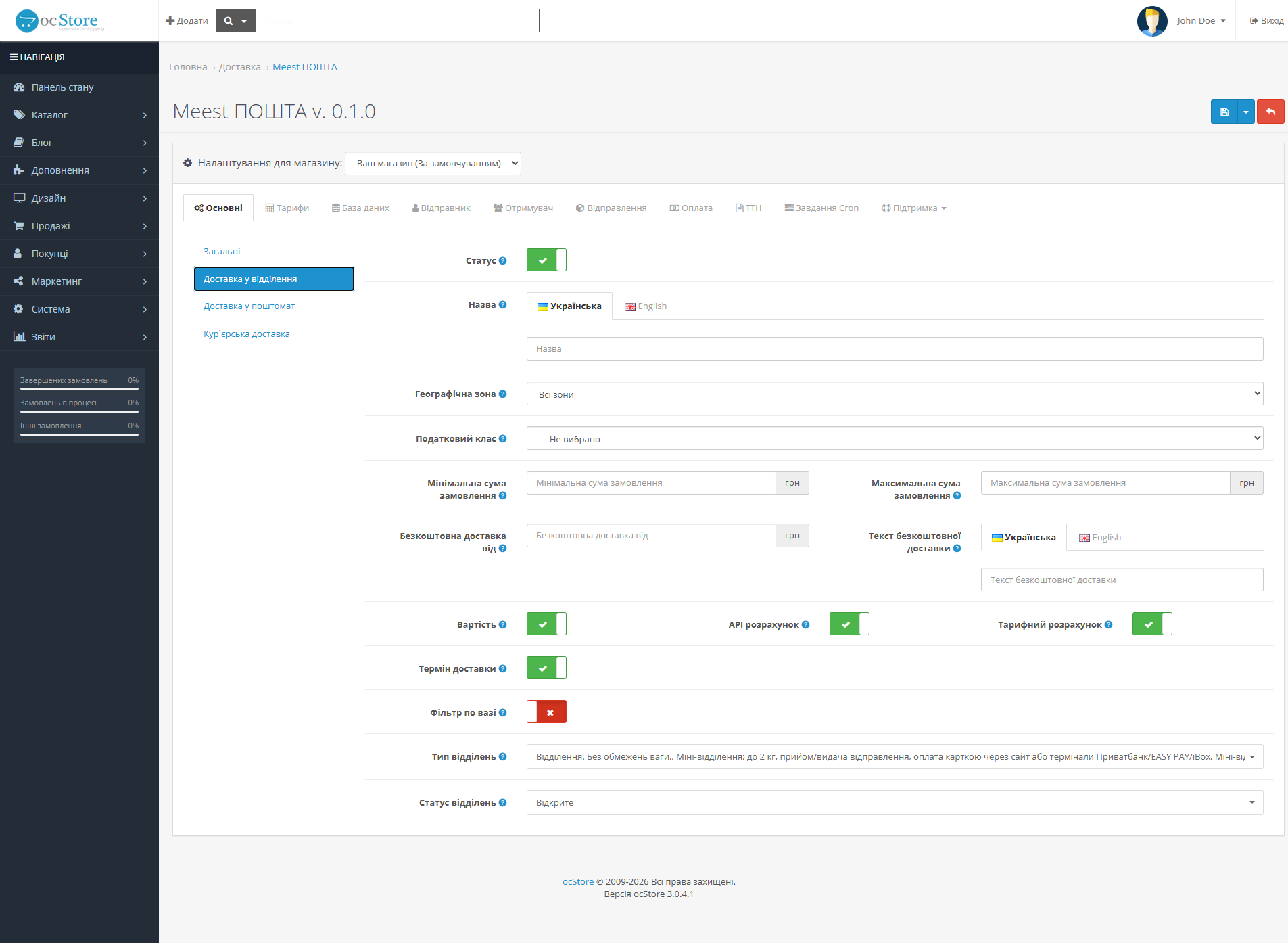Open the save options caret dropdown

pos(1245,112)
